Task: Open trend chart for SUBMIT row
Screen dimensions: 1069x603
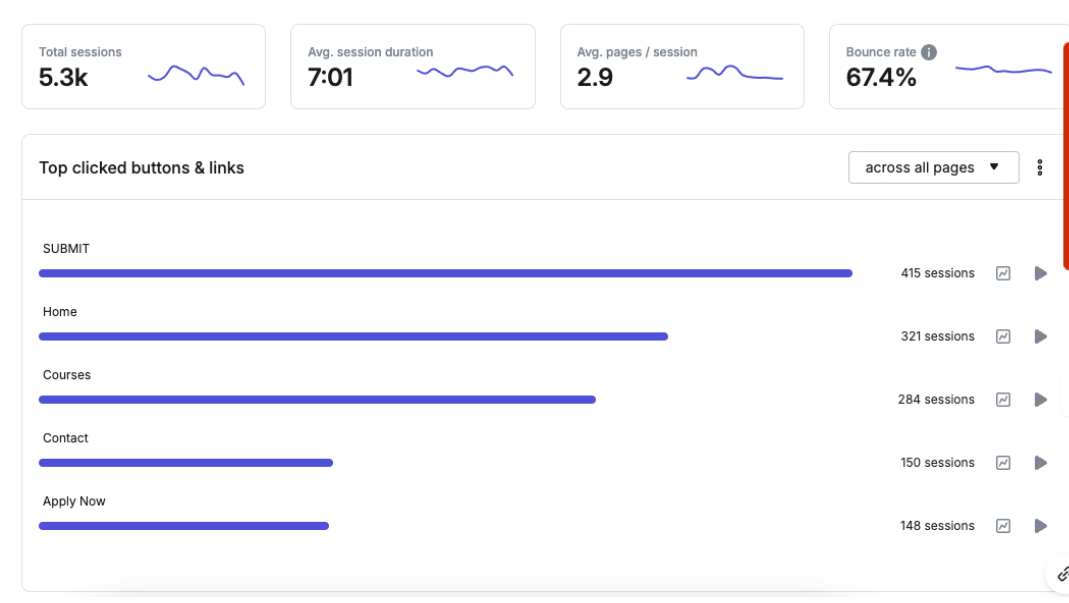Action: 1003,273
